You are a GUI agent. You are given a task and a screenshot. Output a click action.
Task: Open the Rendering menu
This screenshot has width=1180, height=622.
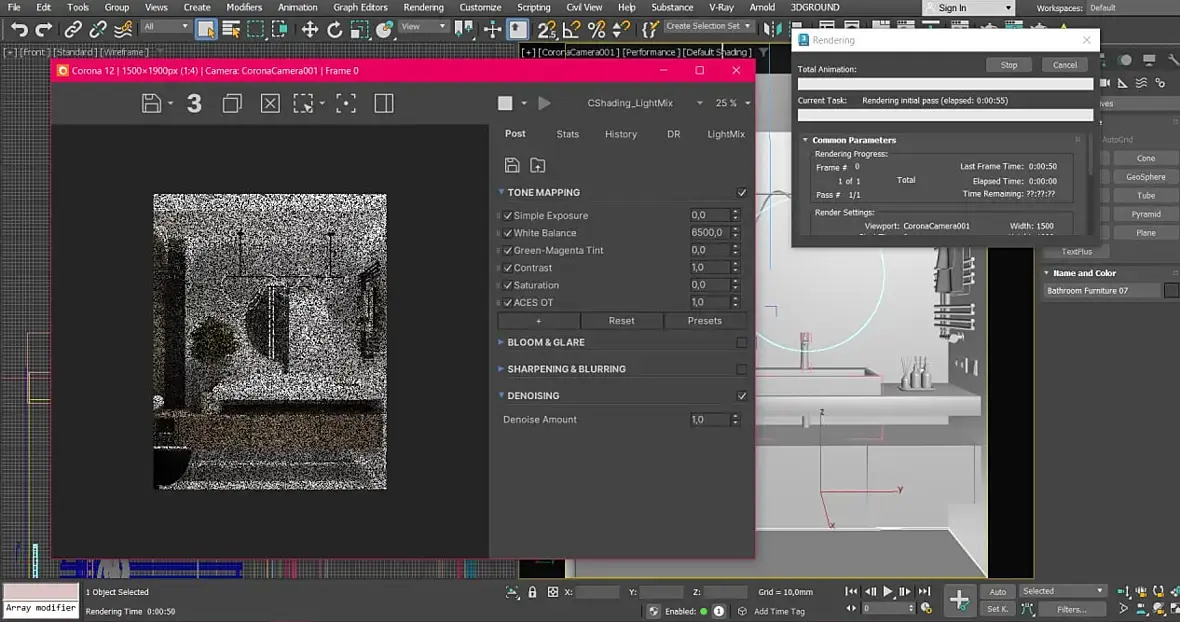(423, 7)
